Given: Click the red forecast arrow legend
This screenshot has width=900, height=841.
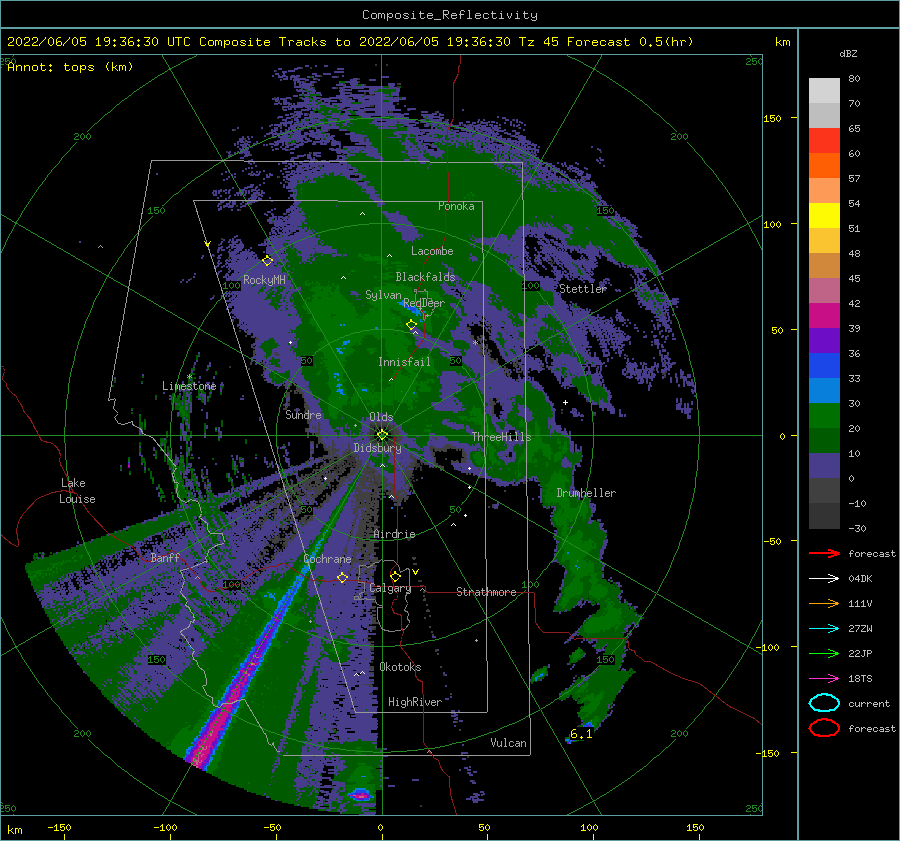Looking at the screenshot, I should point(824,553).
